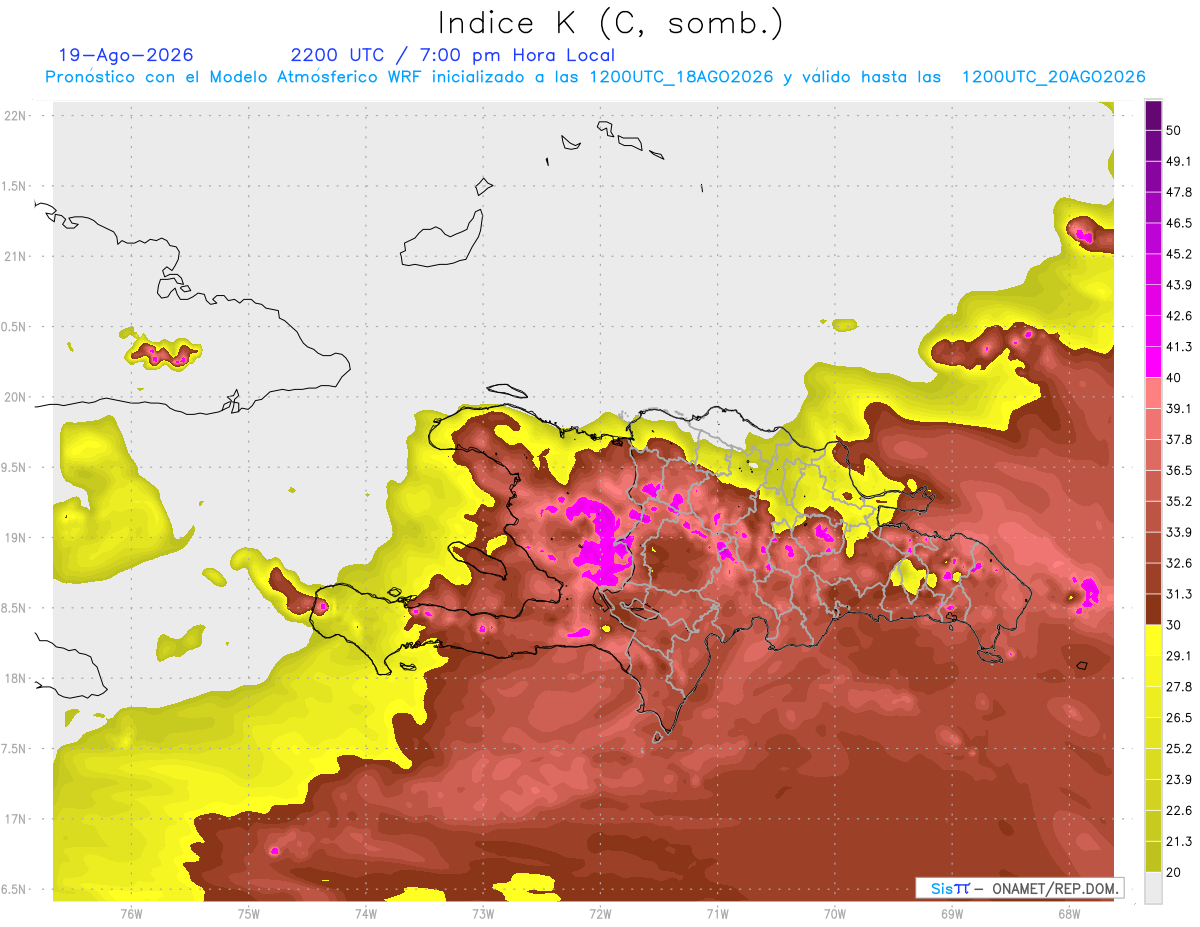Click the legend value "46.5"
The image size is (1200, 927).
point(1178,223)
